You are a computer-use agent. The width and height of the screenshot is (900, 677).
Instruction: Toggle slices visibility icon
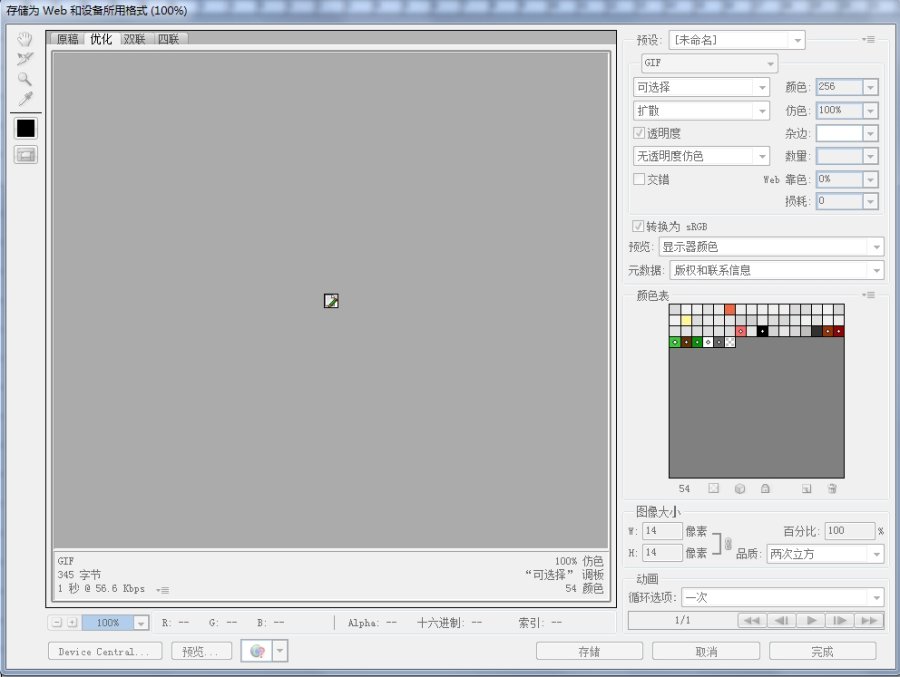click(x=26, y=154)
